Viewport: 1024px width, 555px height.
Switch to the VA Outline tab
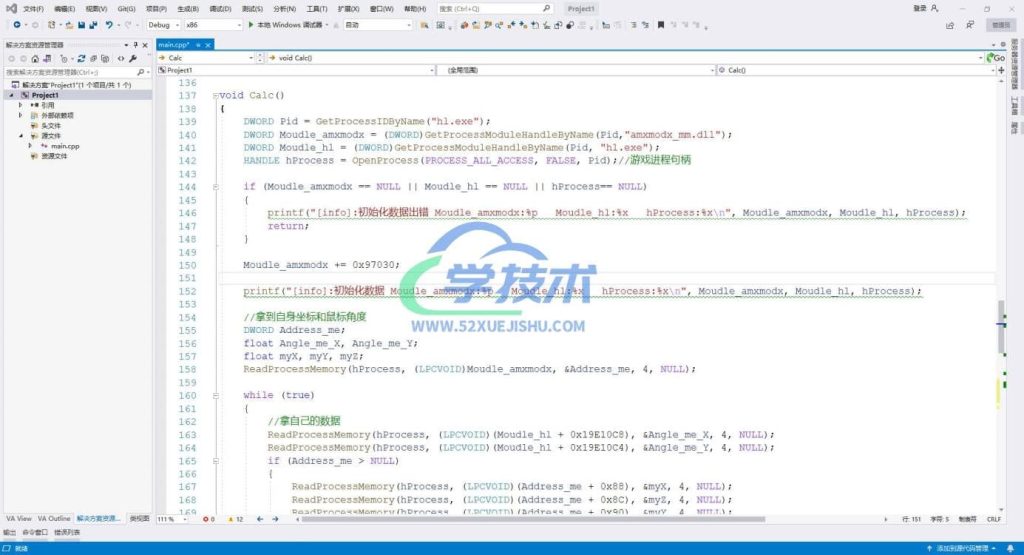point(54,519)
